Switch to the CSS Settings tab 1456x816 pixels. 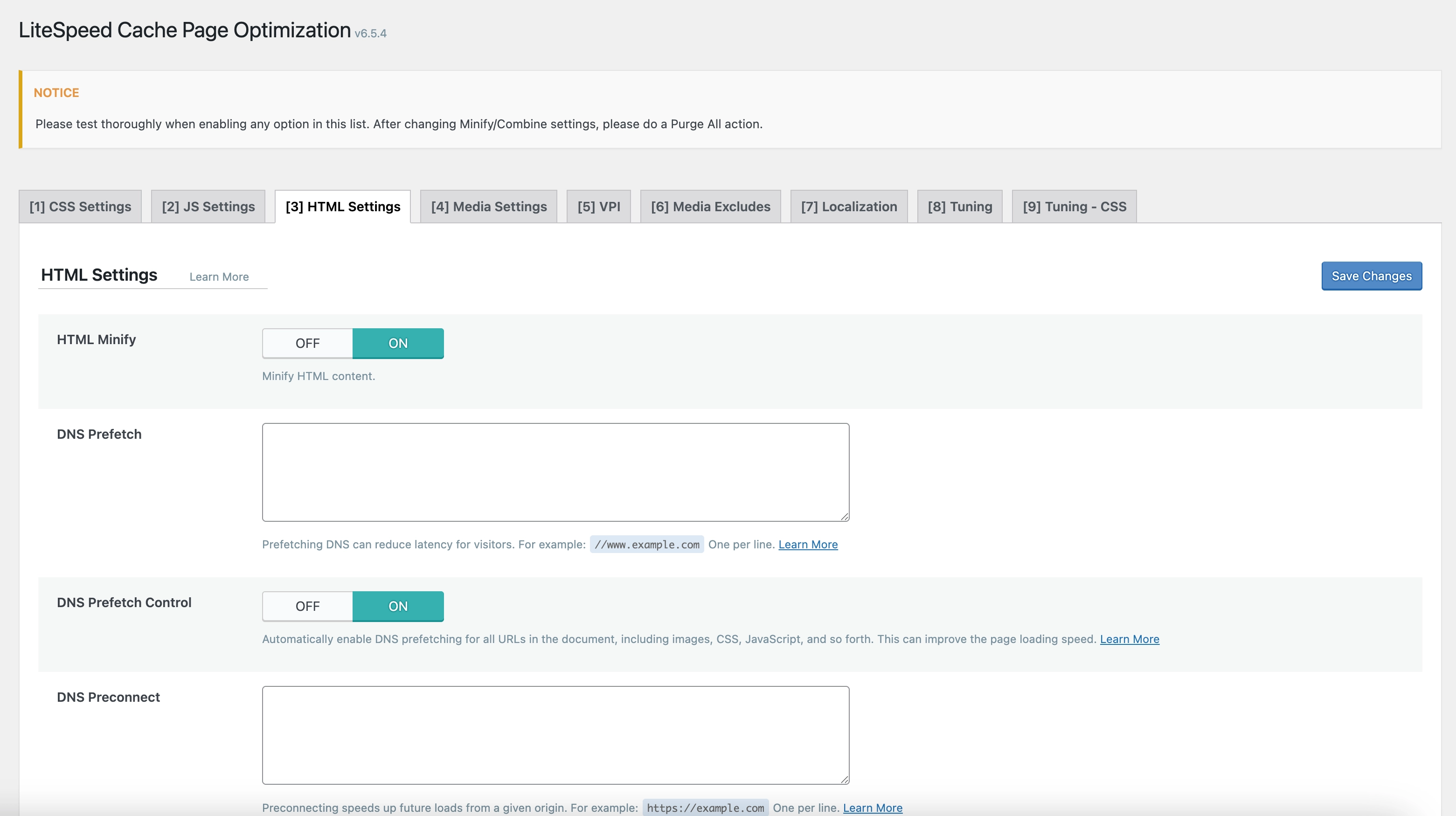(x=80, y=206)
